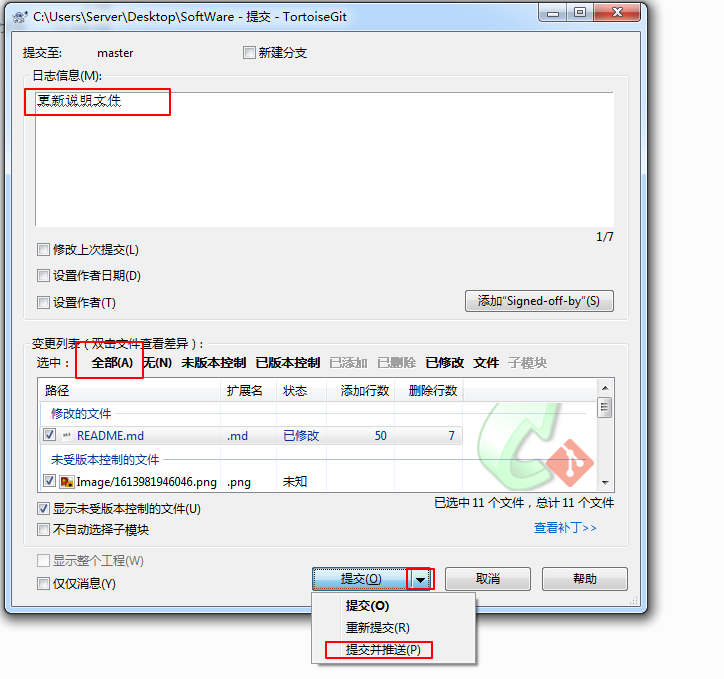
Task: Sort the list by 状态 column header
Action: coord(301,391)
